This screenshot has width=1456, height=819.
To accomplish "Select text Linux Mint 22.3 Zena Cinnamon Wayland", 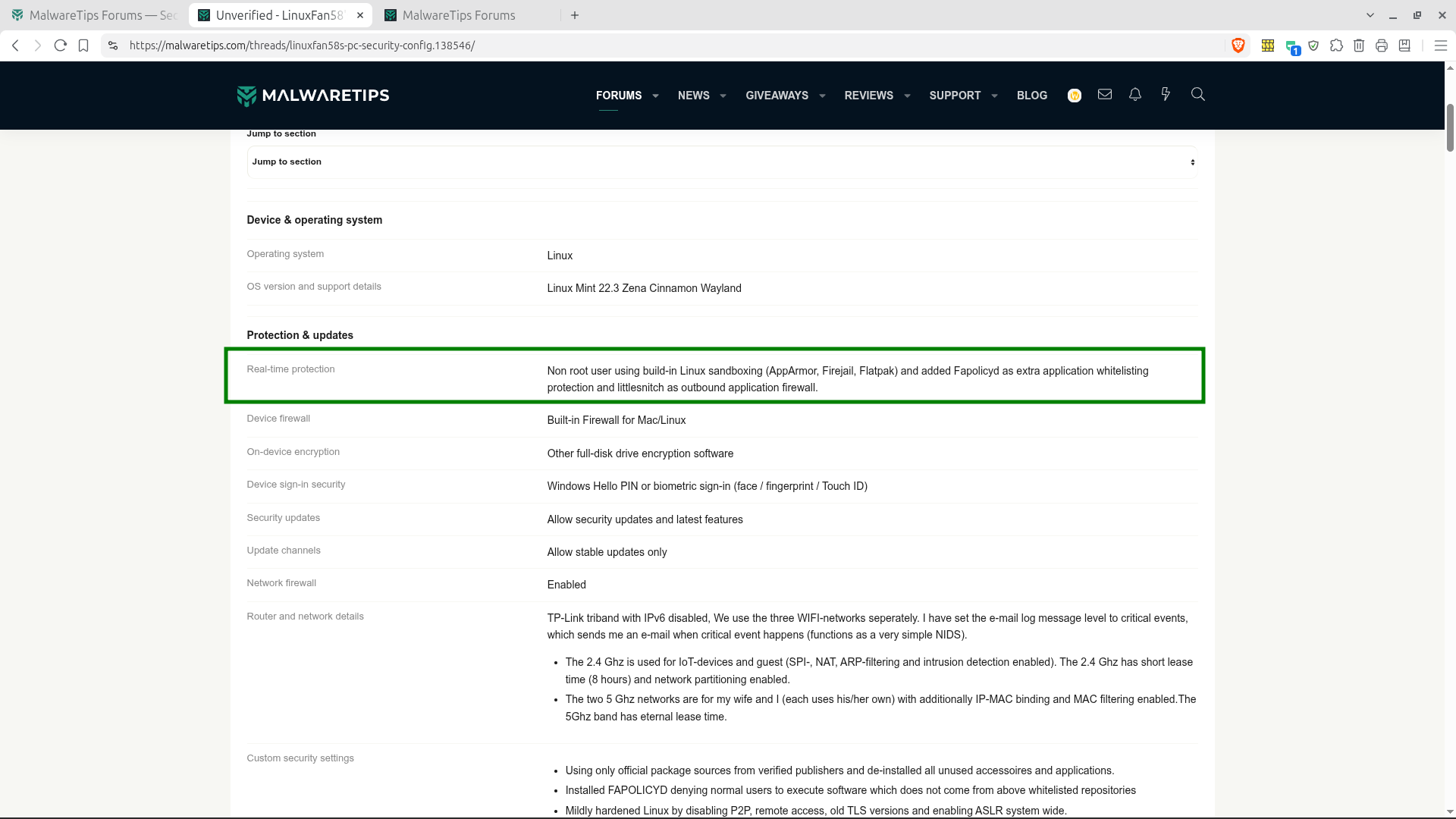I will (645, 288).
